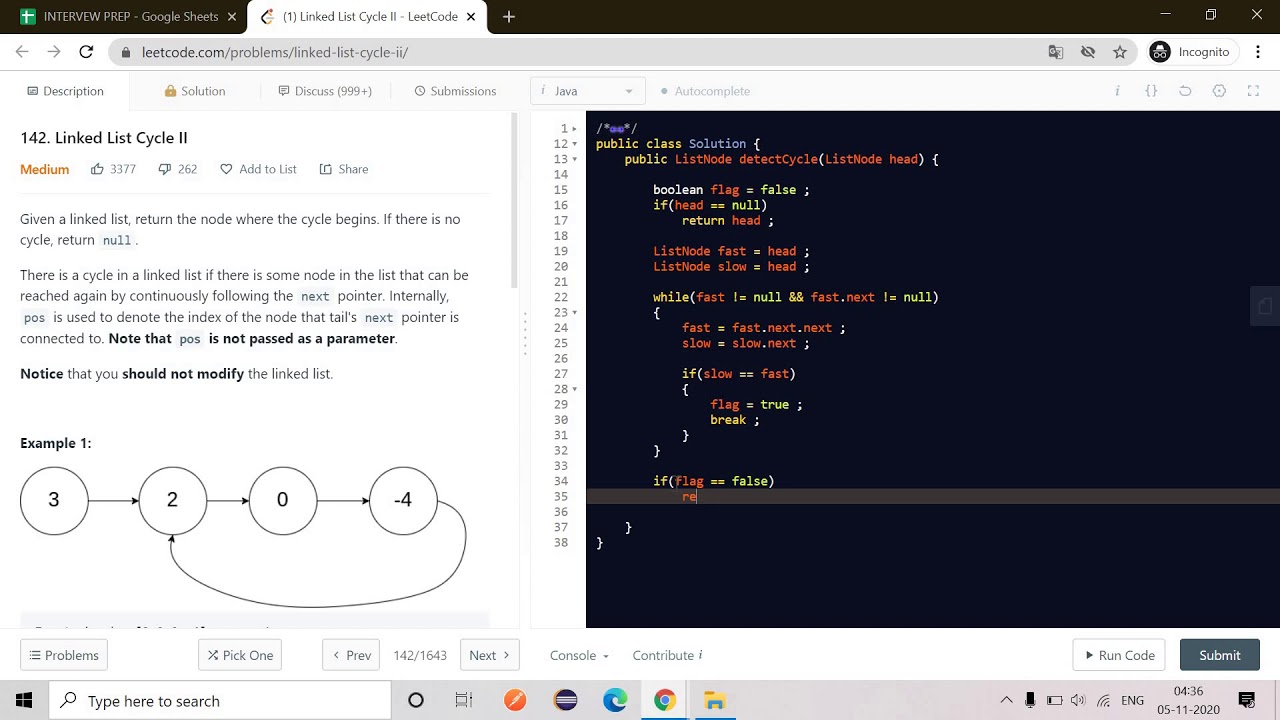Image resolution: width=1280 pixels, height=720 pixels.
Task: Click the description panel scrollbar
Action: pyautogui.click(x=515, y=200)
